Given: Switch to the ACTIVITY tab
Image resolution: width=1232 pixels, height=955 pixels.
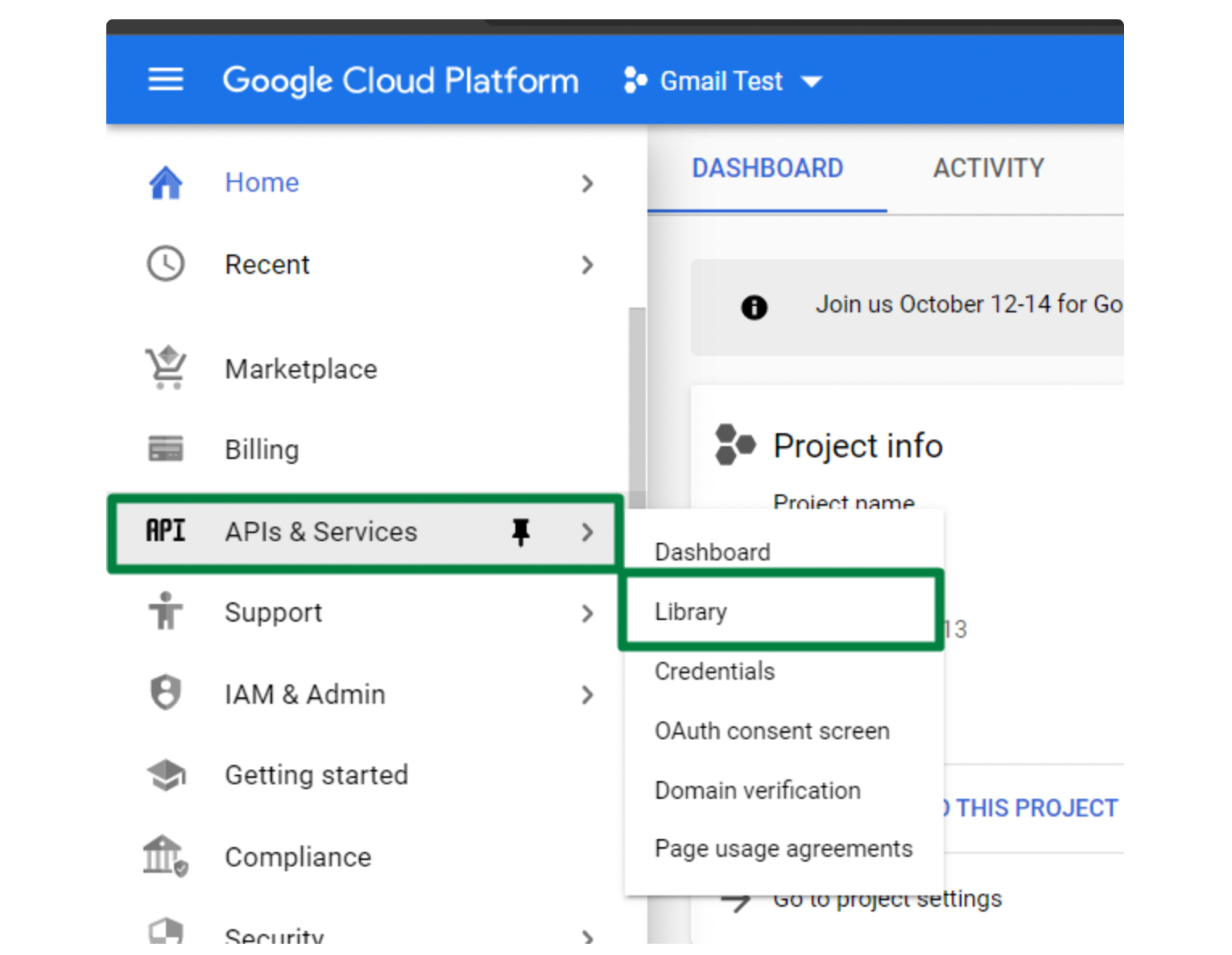Looking at the screenshot, I should [x=988, y=168].
